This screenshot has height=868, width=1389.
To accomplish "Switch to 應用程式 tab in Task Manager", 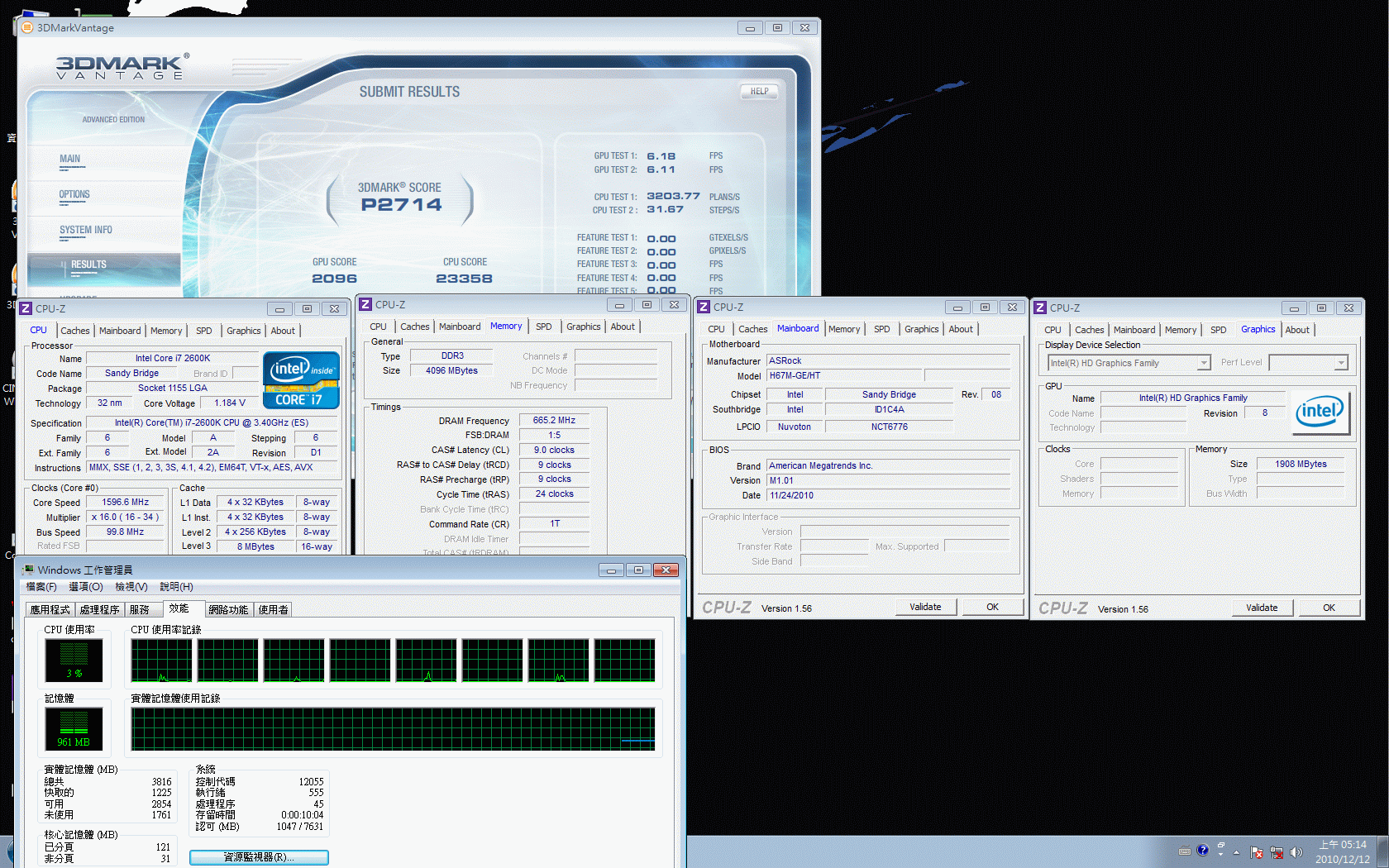I will [50, 609].
